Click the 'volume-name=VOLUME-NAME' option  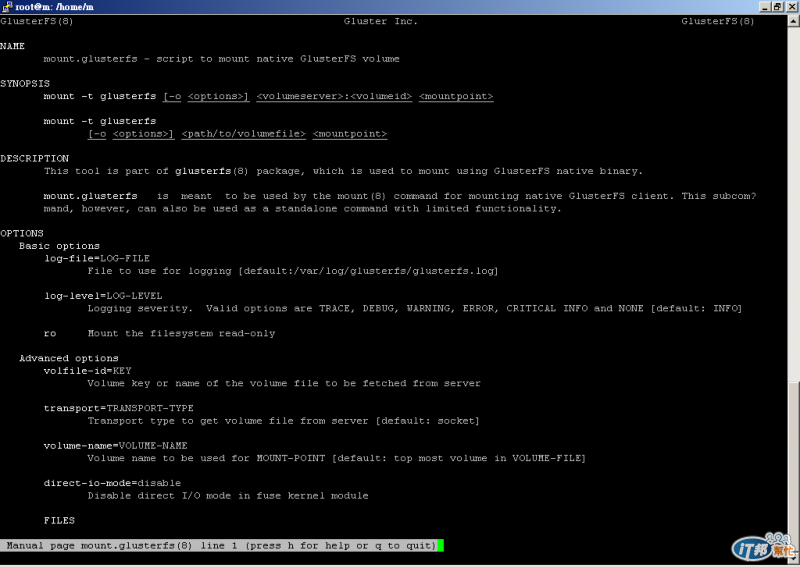(x=116, y=446)
